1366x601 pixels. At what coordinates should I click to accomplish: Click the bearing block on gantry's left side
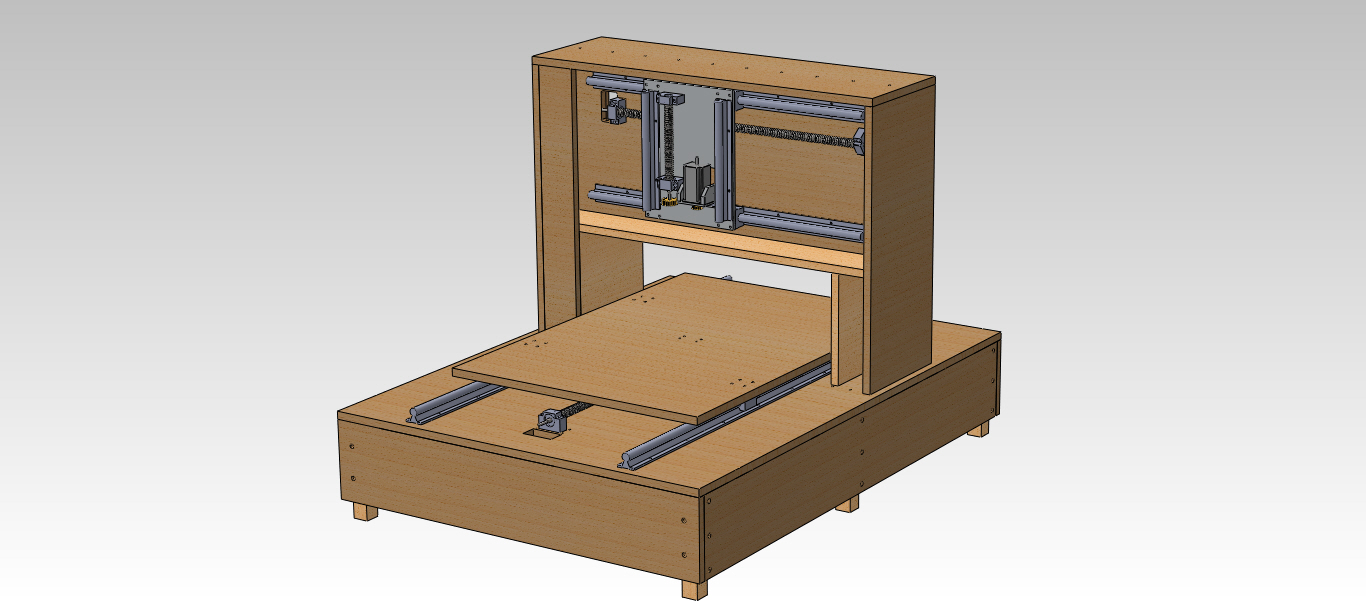click(x=612, y=109)
